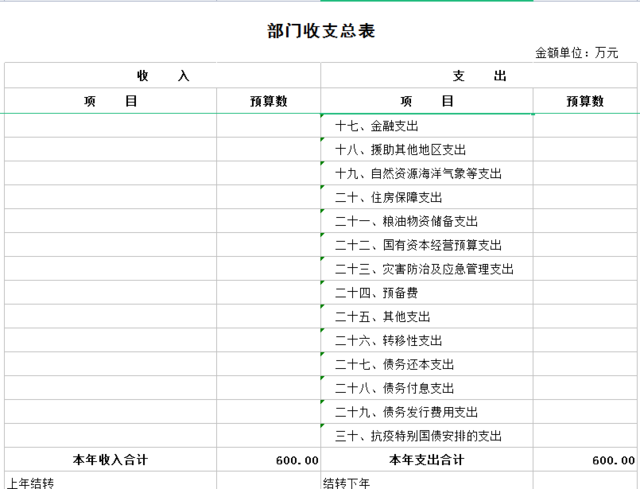Select the 二十一、粮油物资储备支出 cell
640x489 pixels.
406,222
